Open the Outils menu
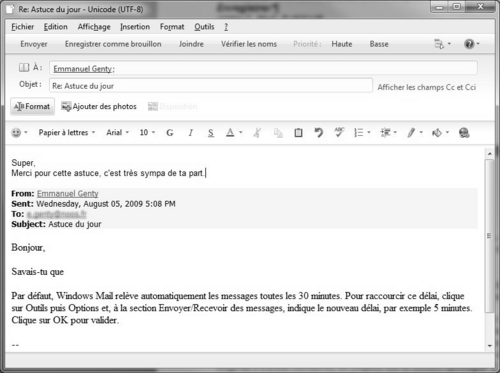The width and height of the screenshot is (500, 373). (x=204, y=27)
